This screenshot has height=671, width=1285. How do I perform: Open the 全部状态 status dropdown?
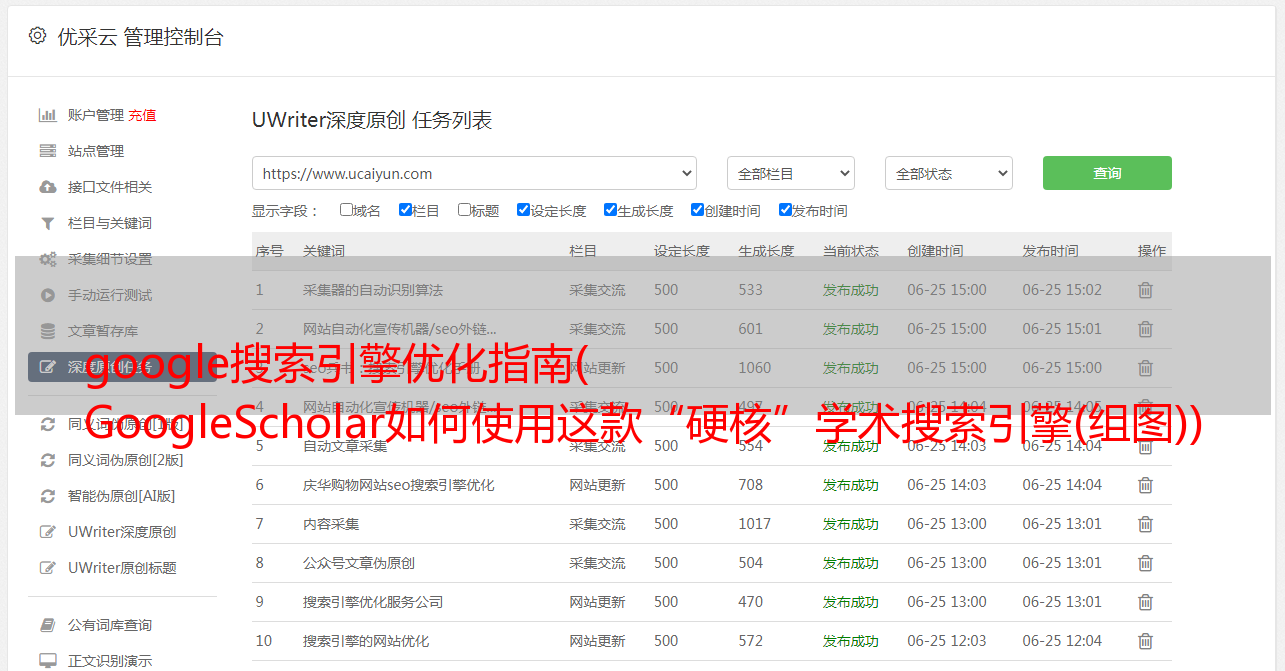[x=948, y=173]
